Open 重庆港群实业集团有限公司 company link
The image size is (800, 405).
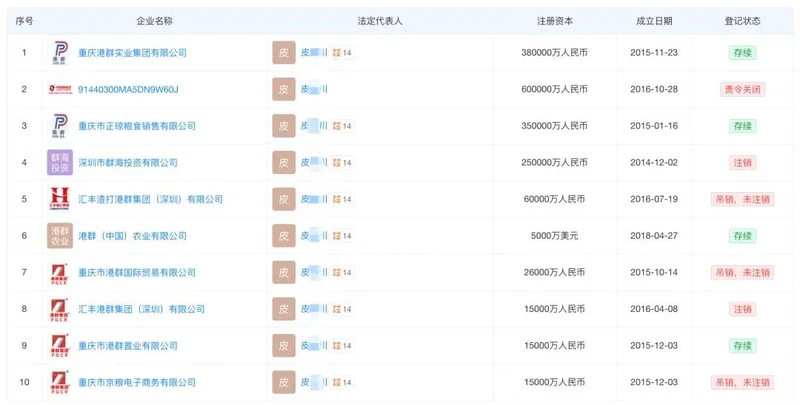(133, 53)
